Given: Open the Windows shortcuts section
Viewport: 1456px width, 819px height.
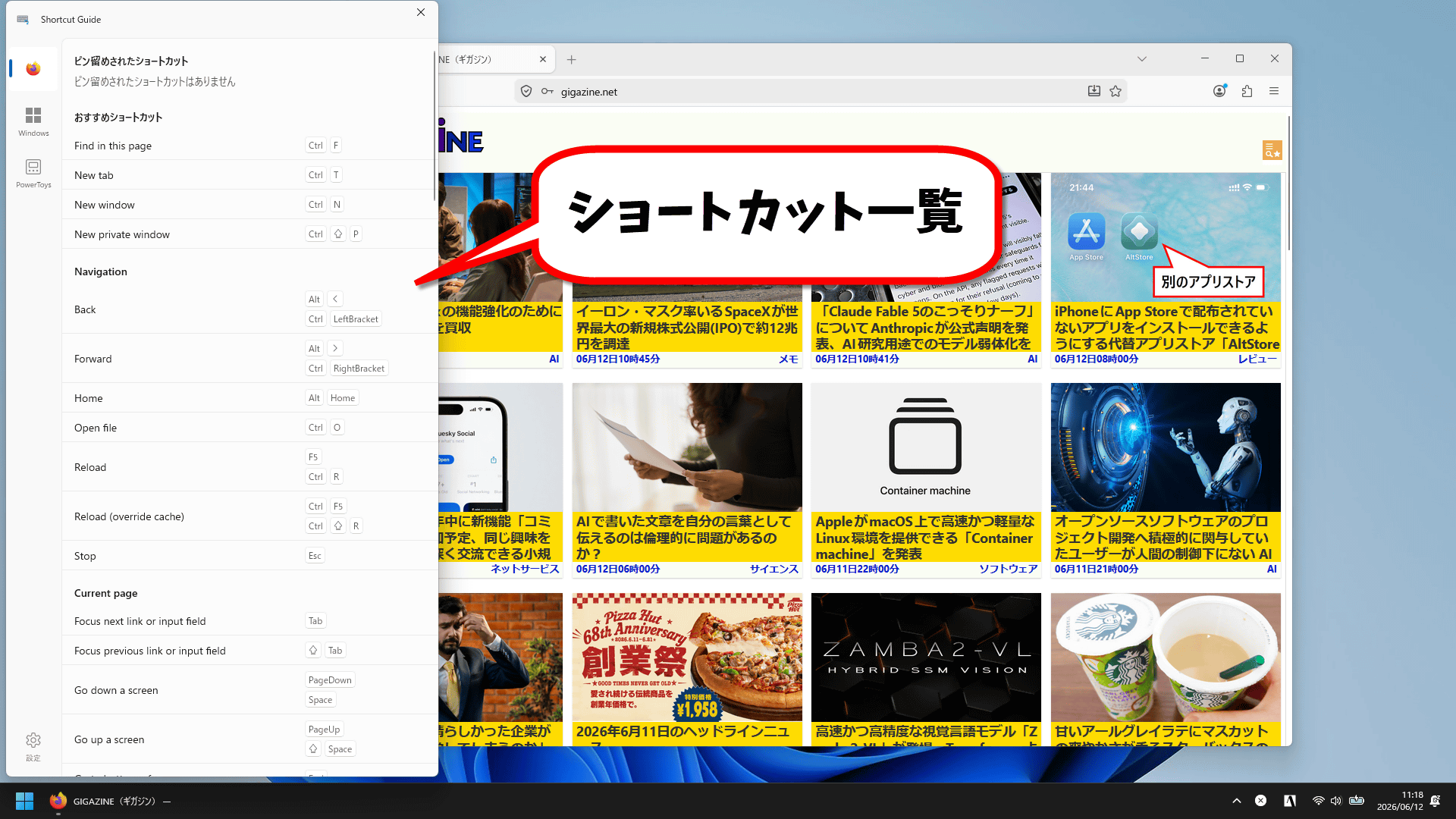Looking at the screenshot, I should (33, 121).
